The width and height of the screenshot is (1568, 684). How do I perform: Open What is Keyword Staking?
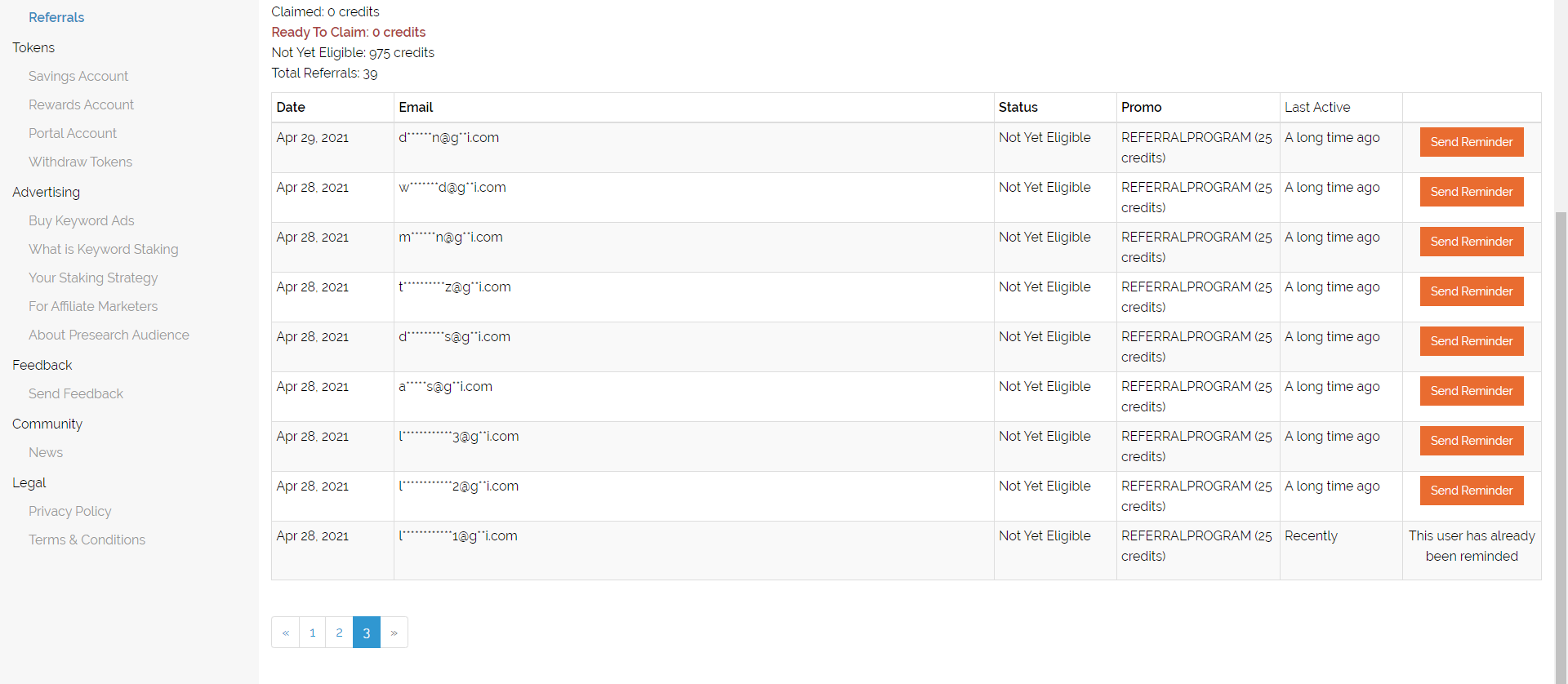pos(104,249)
